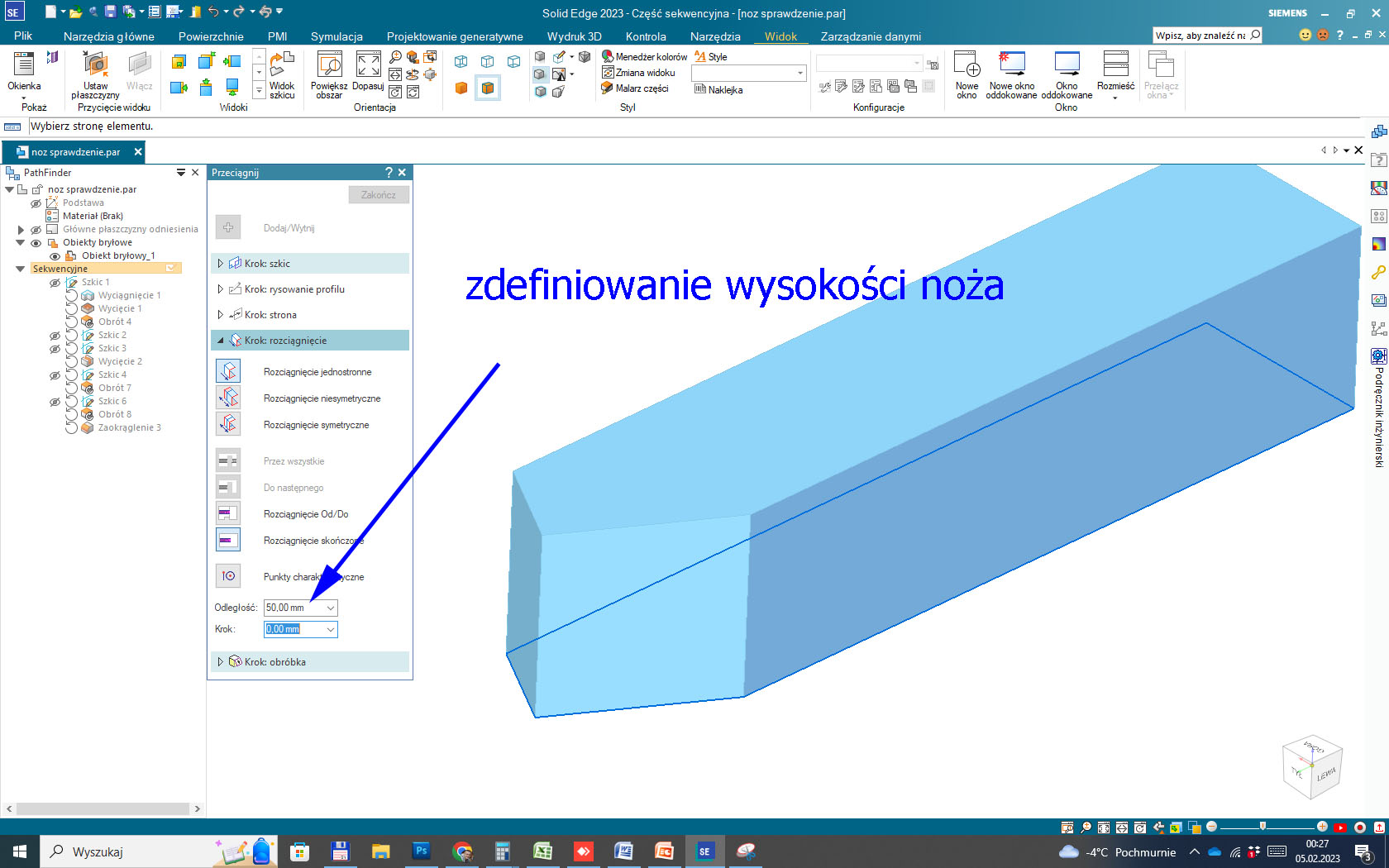Select the Rozciągnięcie Od/Do option icon
This screenshot has height=868, width=1389.
click(x=228, y=514)
